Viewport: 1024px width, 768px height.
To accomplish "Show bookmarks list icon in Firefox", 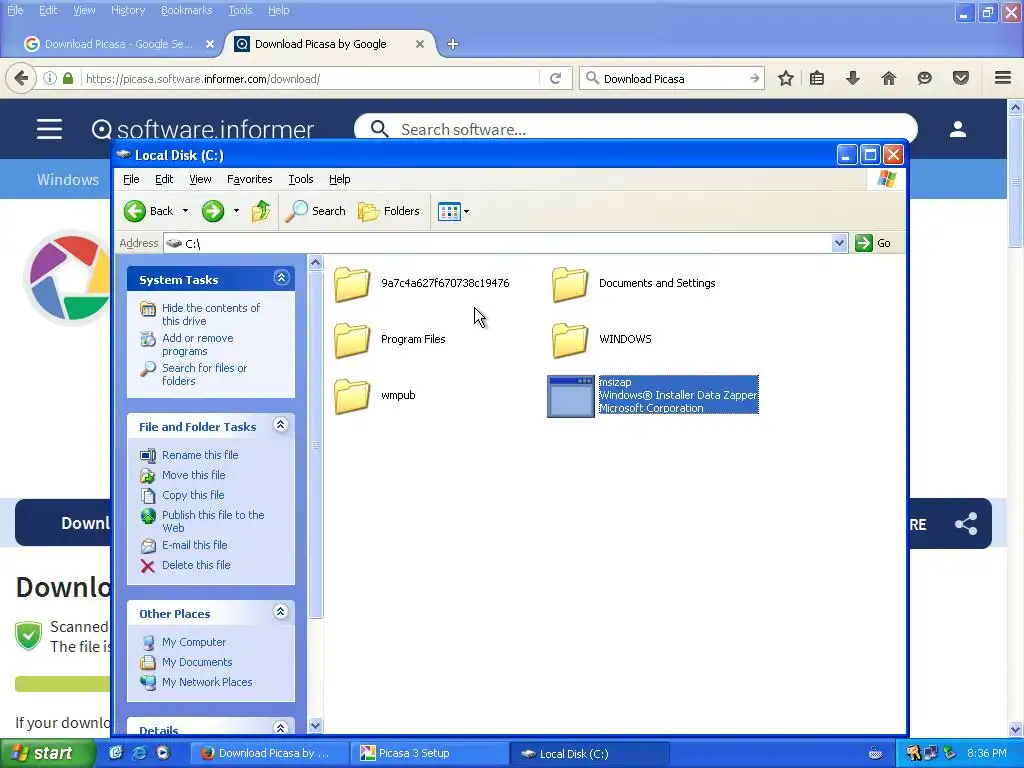I will pyautogui.click(x=817, y=78).
